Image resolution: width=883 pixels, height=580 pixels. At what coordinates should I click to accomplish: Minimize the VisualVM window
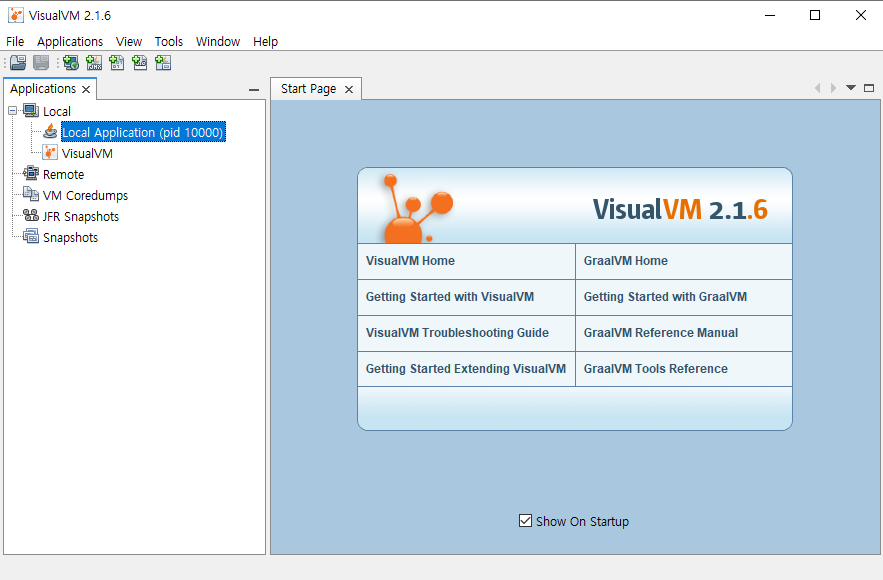pos(770,15)
